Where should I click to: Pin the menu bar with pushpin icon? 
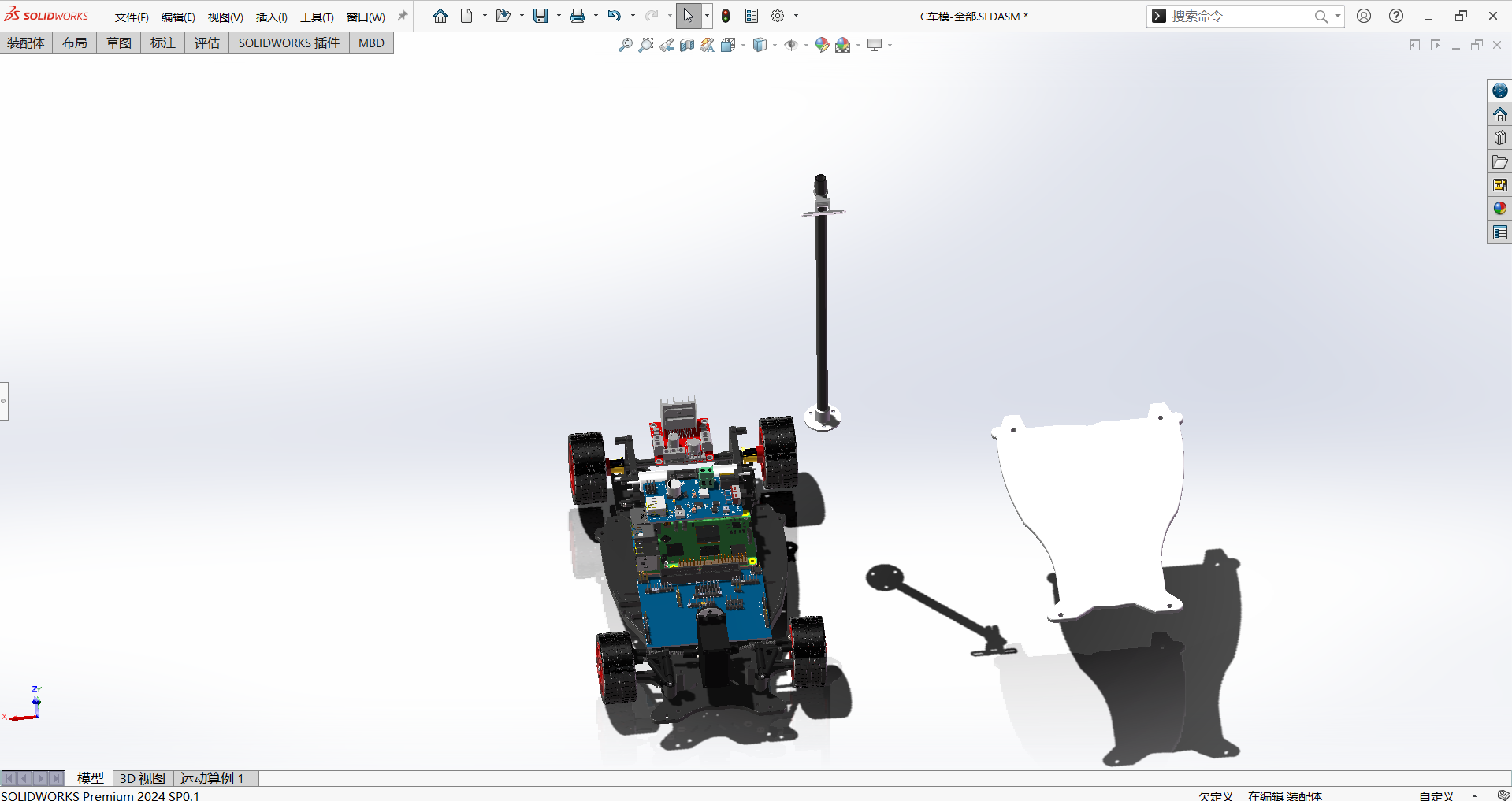[x=403, y=16]
